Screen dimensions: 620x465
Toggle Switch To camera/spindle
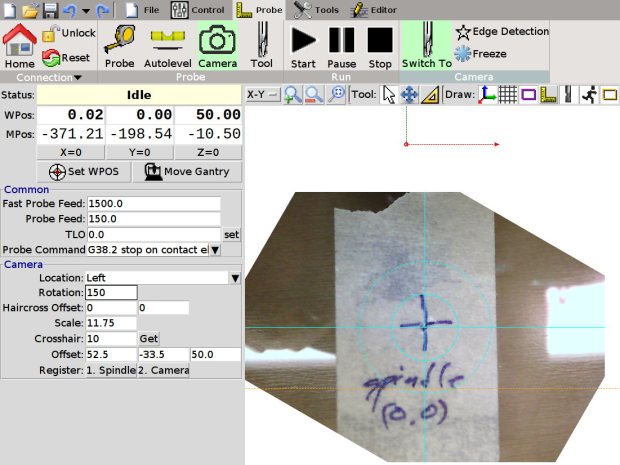coord(427,46)
